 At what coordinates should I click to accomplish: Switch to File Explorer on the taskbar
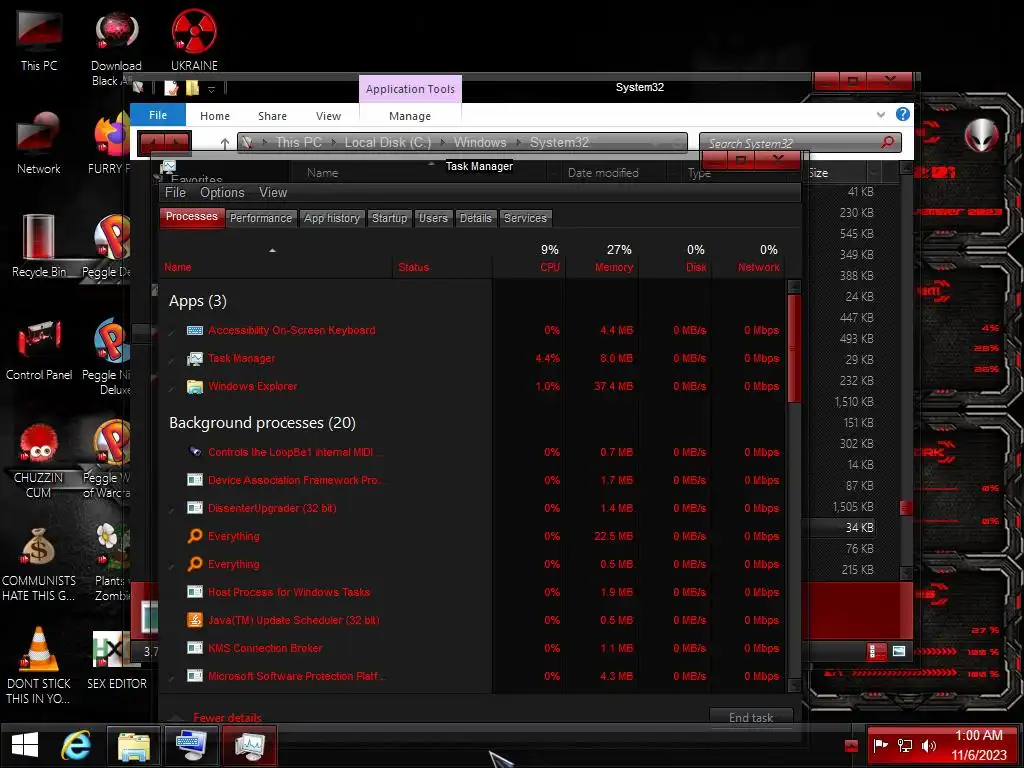pos(134,745)
